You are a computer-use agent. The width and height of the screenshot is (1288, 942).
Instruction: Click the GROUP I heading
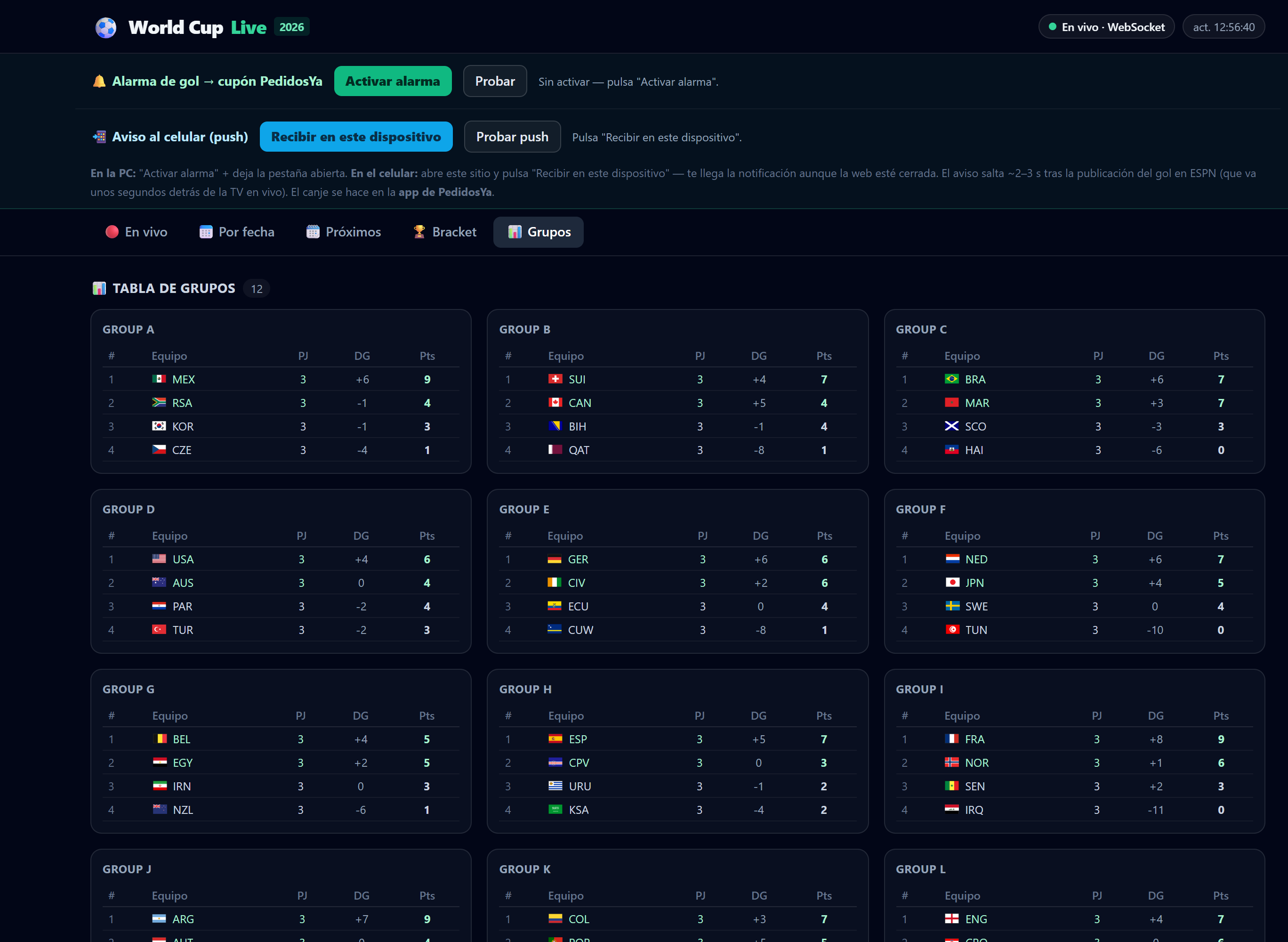[919, 690]
